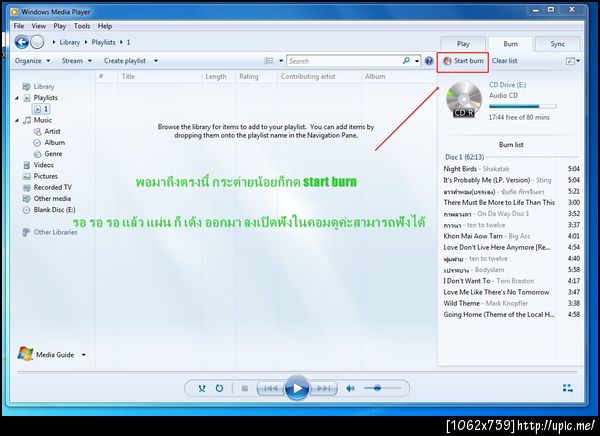Open the Create playlist dropdown arrow
600x436 pixels.
[156, 60]
